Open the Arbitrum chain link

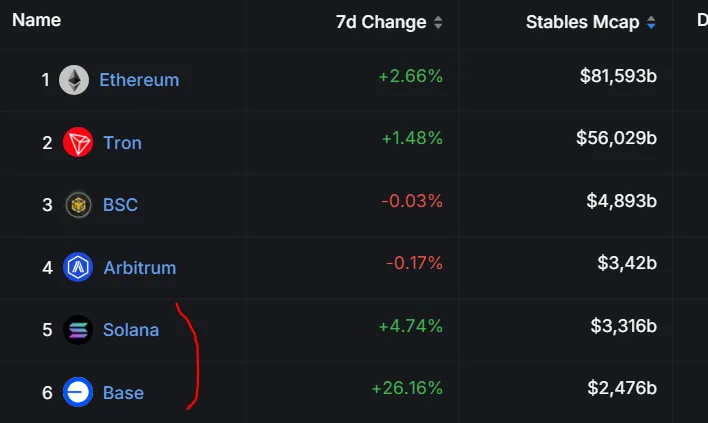tap(139, 267)
